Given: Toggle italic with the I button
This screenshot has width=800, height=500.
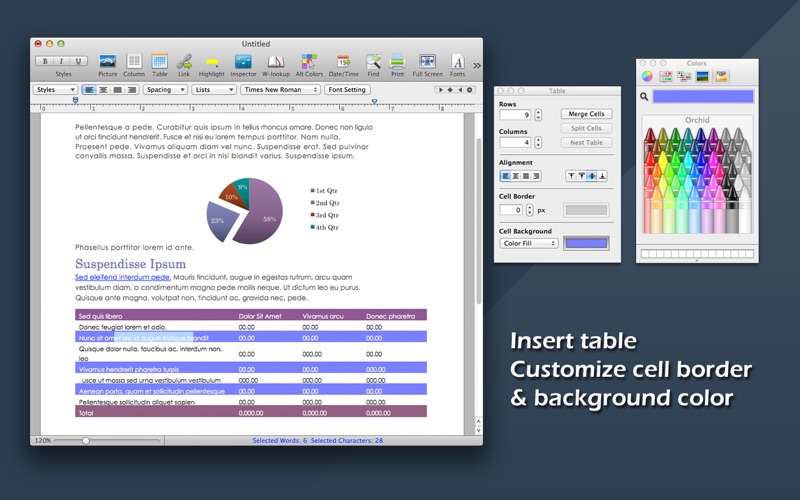Looking at the screenshot, I should click(61, 61).
